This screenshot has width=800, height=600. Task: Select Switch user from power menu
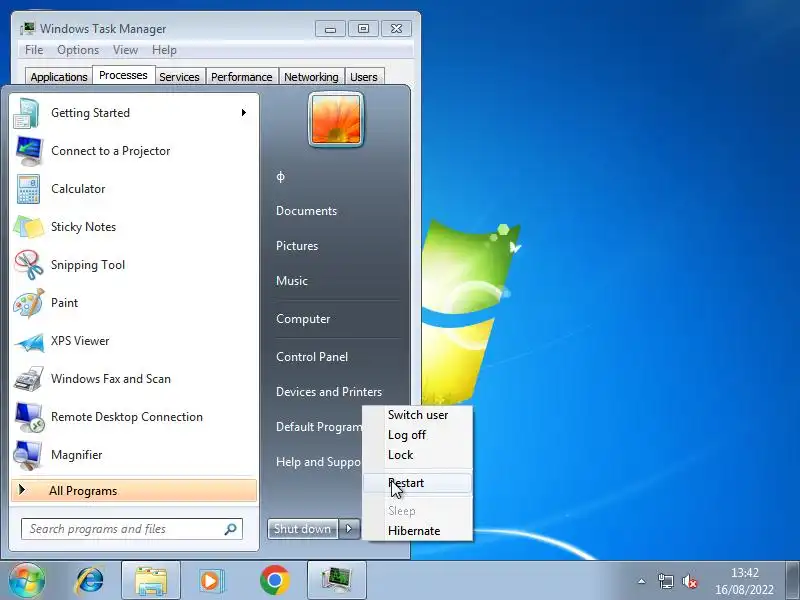pyautogui.click(x=418, y=415)
